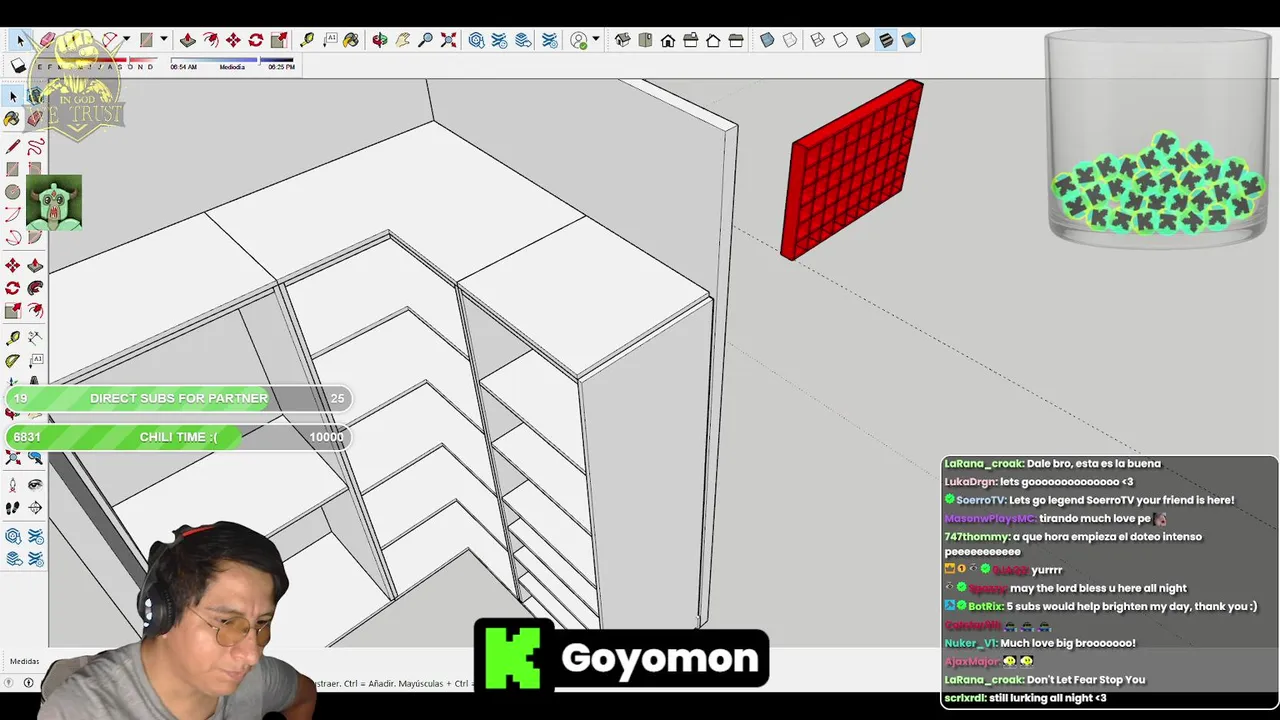
Task: Switch to Top view
Action: click(645, 40)
